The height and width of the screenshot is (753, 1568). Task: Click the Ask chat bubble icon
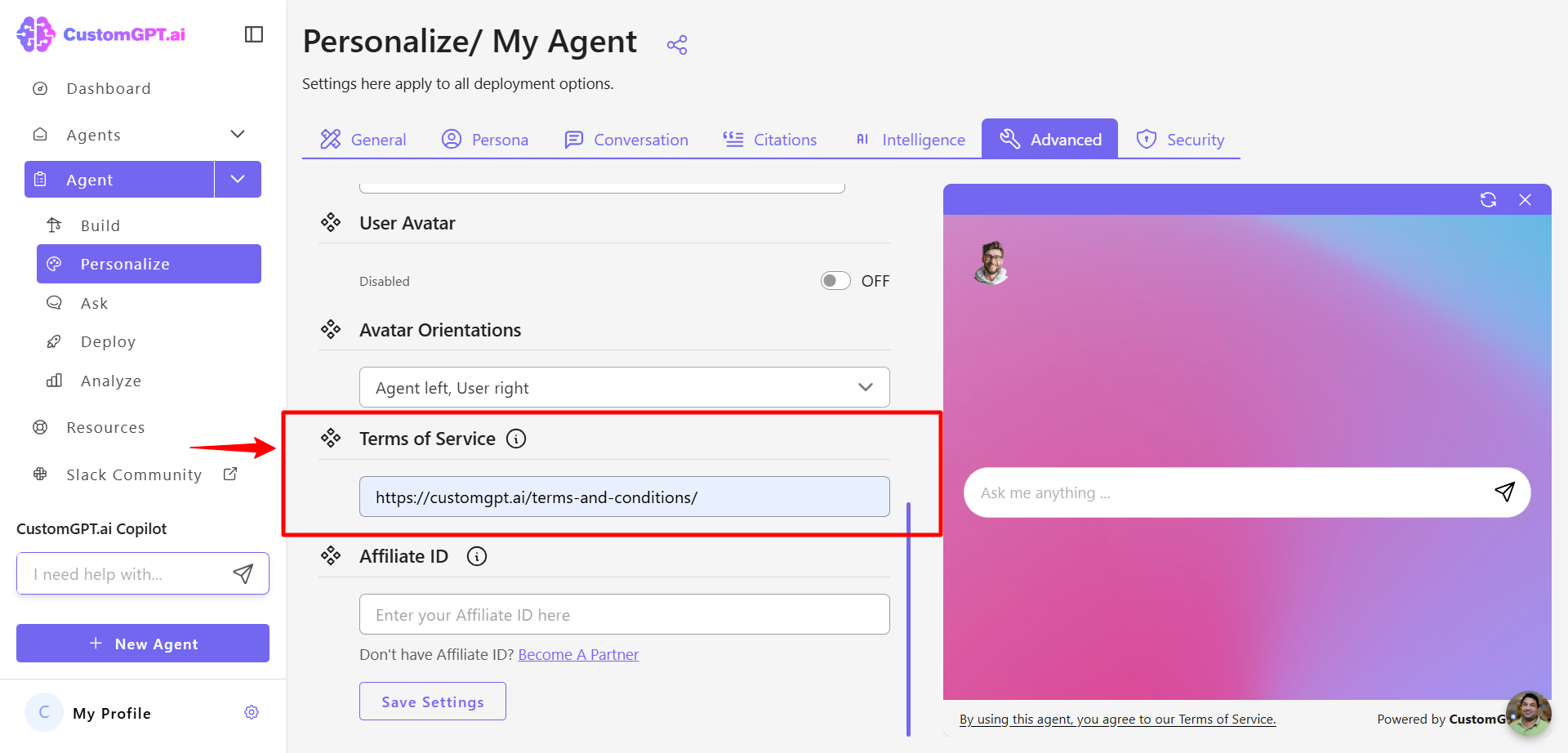[x=54, y=302]
